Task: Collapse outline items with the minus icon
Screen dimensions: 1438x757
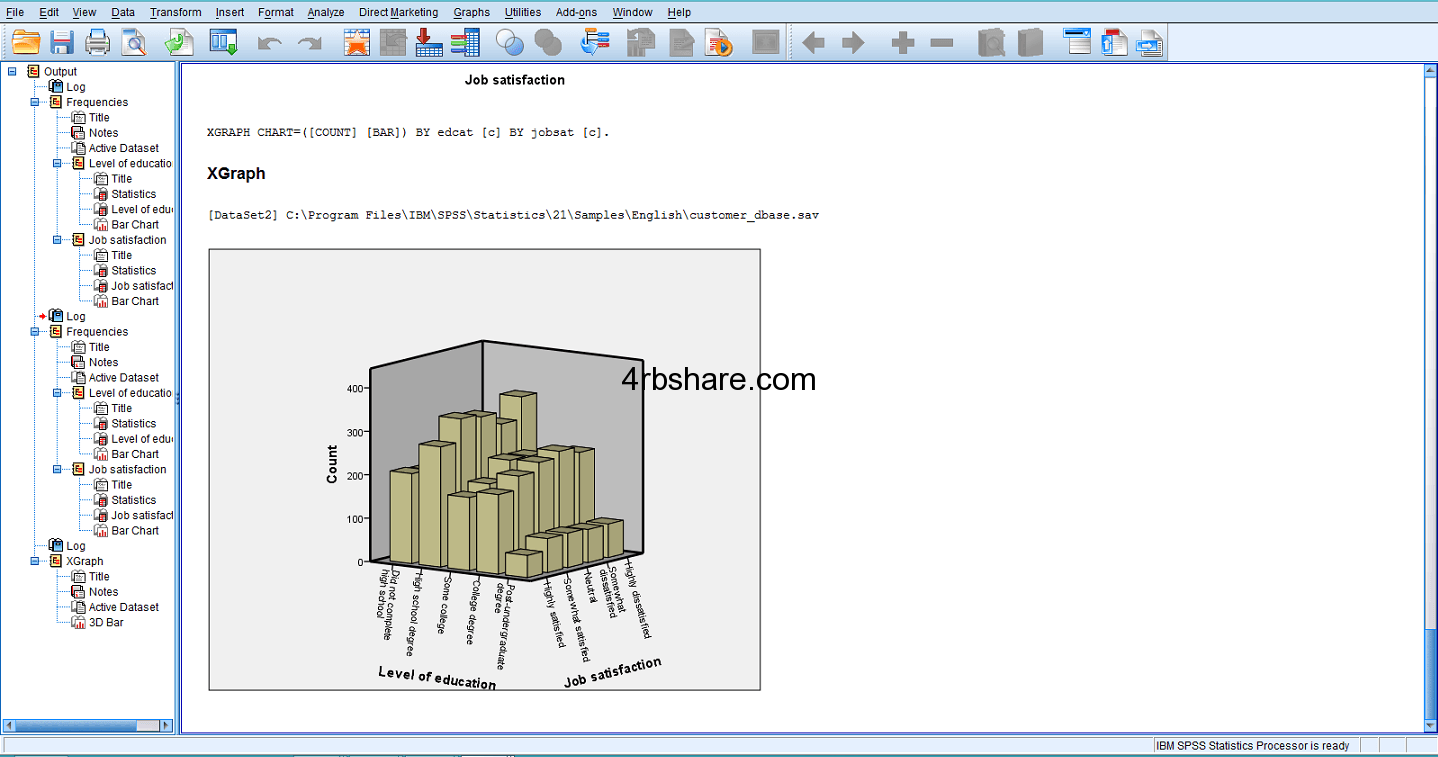Action: [x=942, y=43]
